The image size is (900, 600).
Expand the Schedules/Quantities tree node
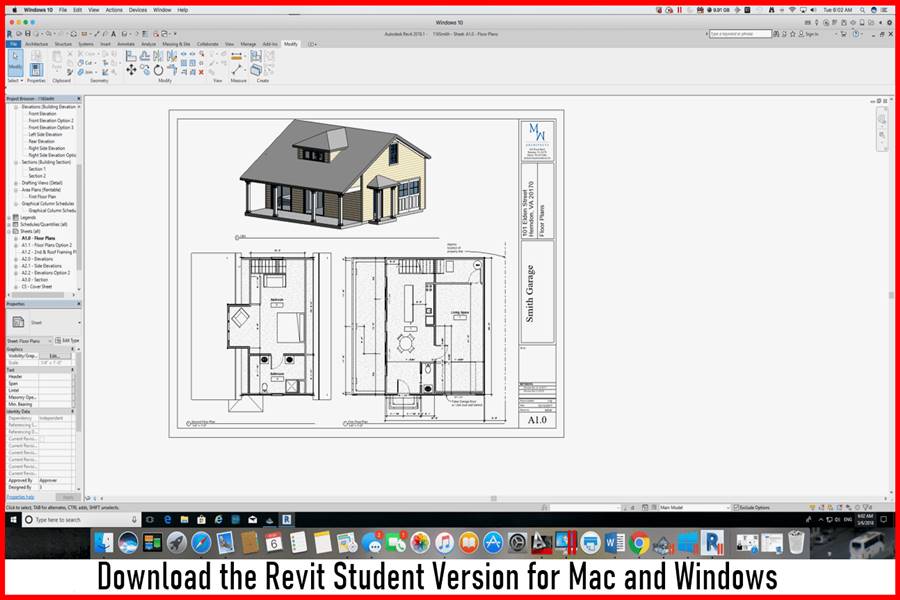9,225
